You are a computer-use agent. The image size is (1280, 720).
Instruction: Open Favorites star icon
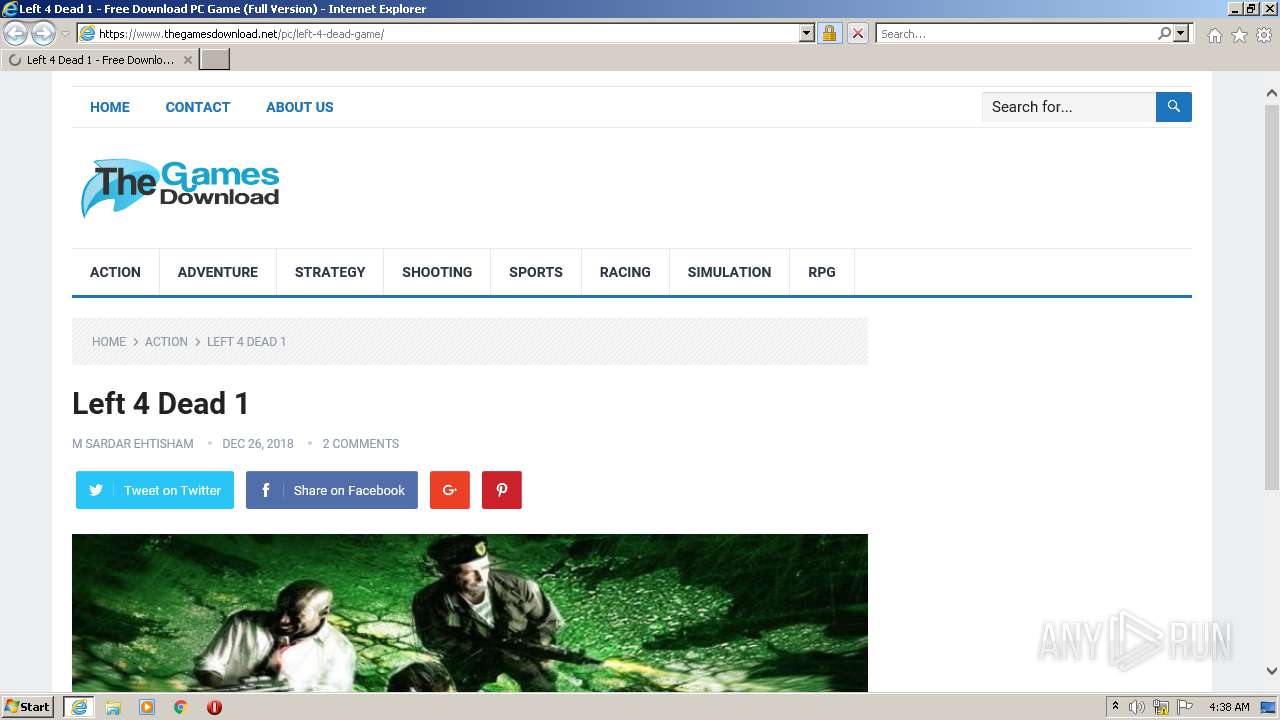coord(1239,35)
